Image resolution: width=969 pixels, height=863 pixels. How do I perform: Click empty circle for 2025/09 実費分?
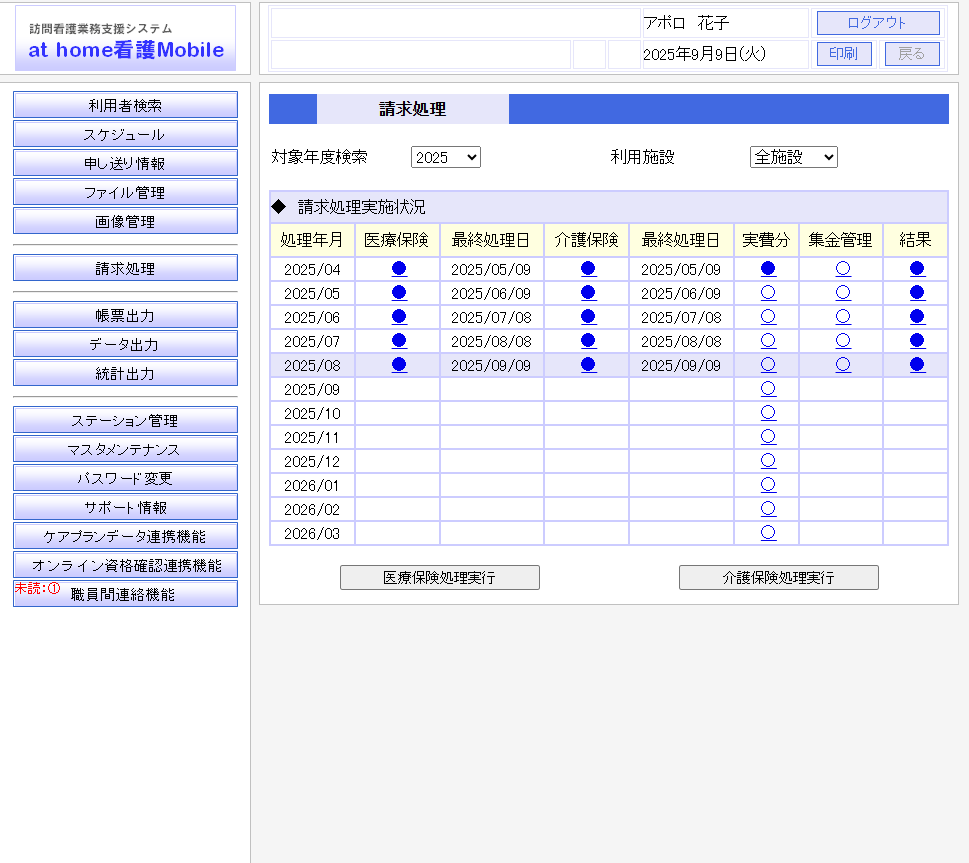[x=768, y=388]
